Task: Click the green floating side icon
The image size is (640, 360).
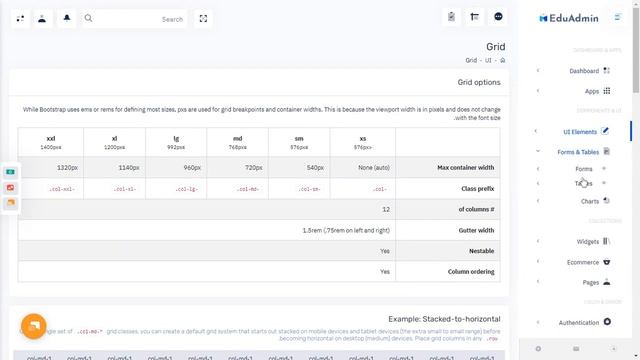Action: [11, 172]
